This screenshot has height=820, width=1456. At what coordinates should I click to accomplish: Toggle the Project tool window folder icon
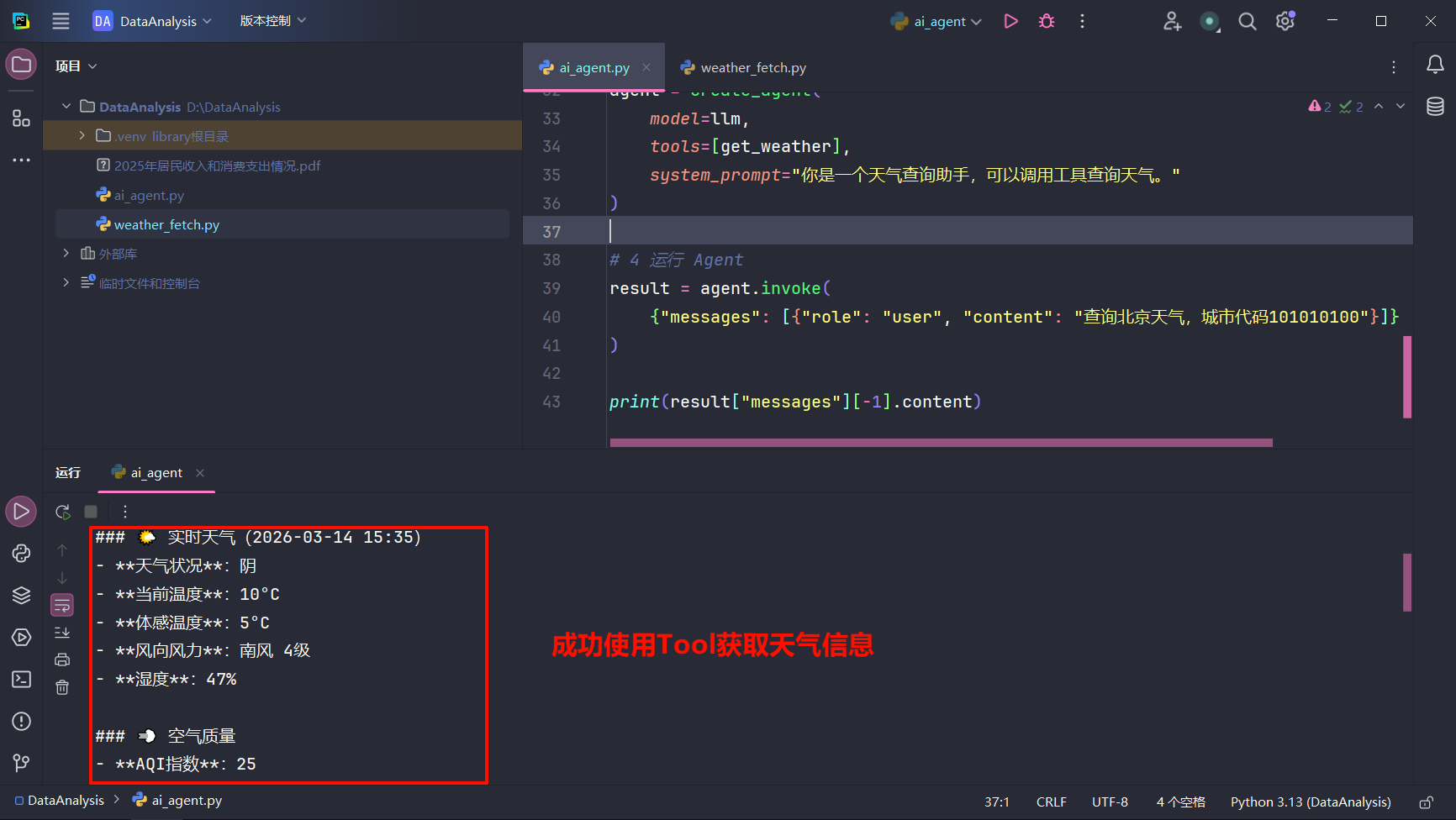22,65
